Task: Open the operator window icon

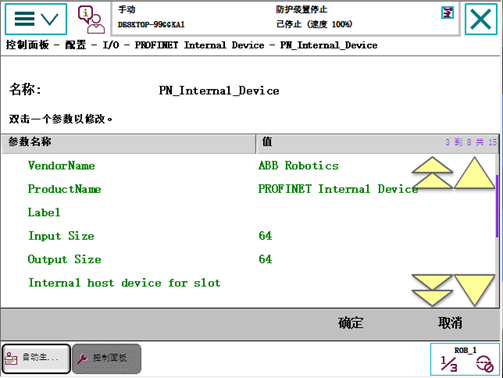Action: (91, 19)
